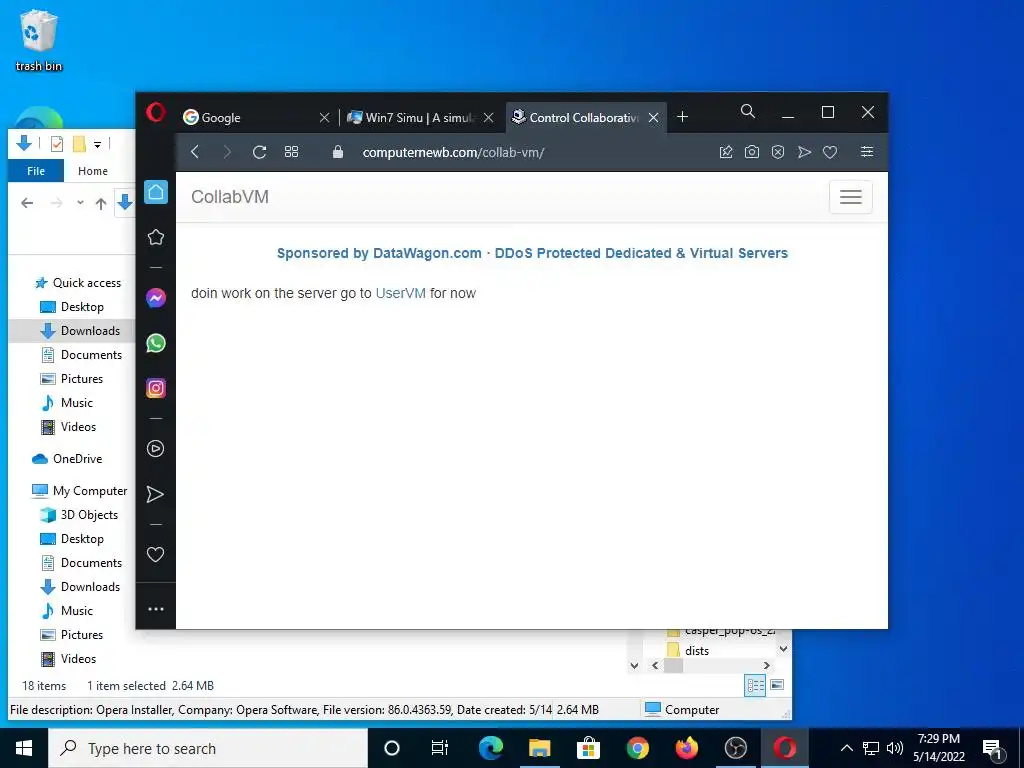Screen dimensions: 1024x768
Task: Open the trash bin desktop icon
Action: (39, 40)
